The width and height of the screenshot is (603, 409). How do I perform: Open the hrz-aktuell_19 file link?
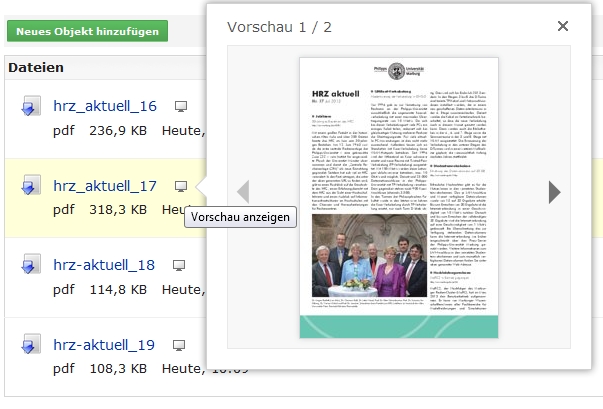[x=104, y=345]
